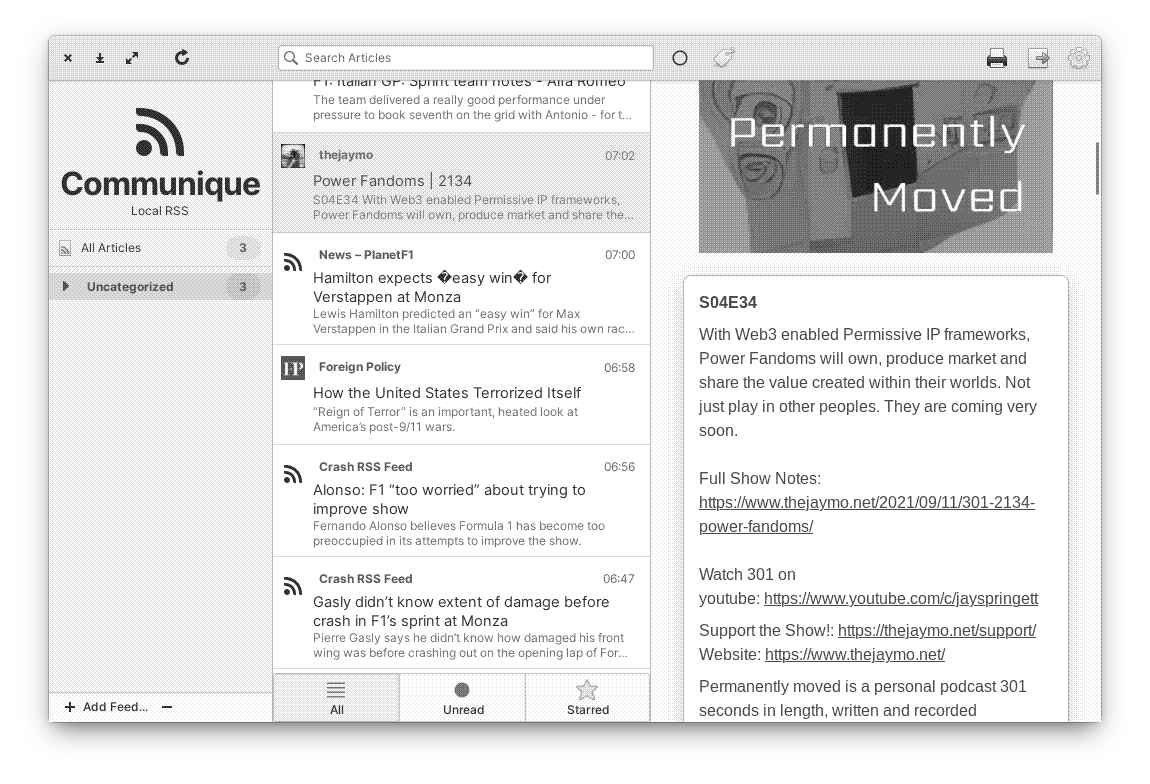1150x784 pixels.
Task: Open the thejaymo.net/support link
Action: click(x=937, y=630)
